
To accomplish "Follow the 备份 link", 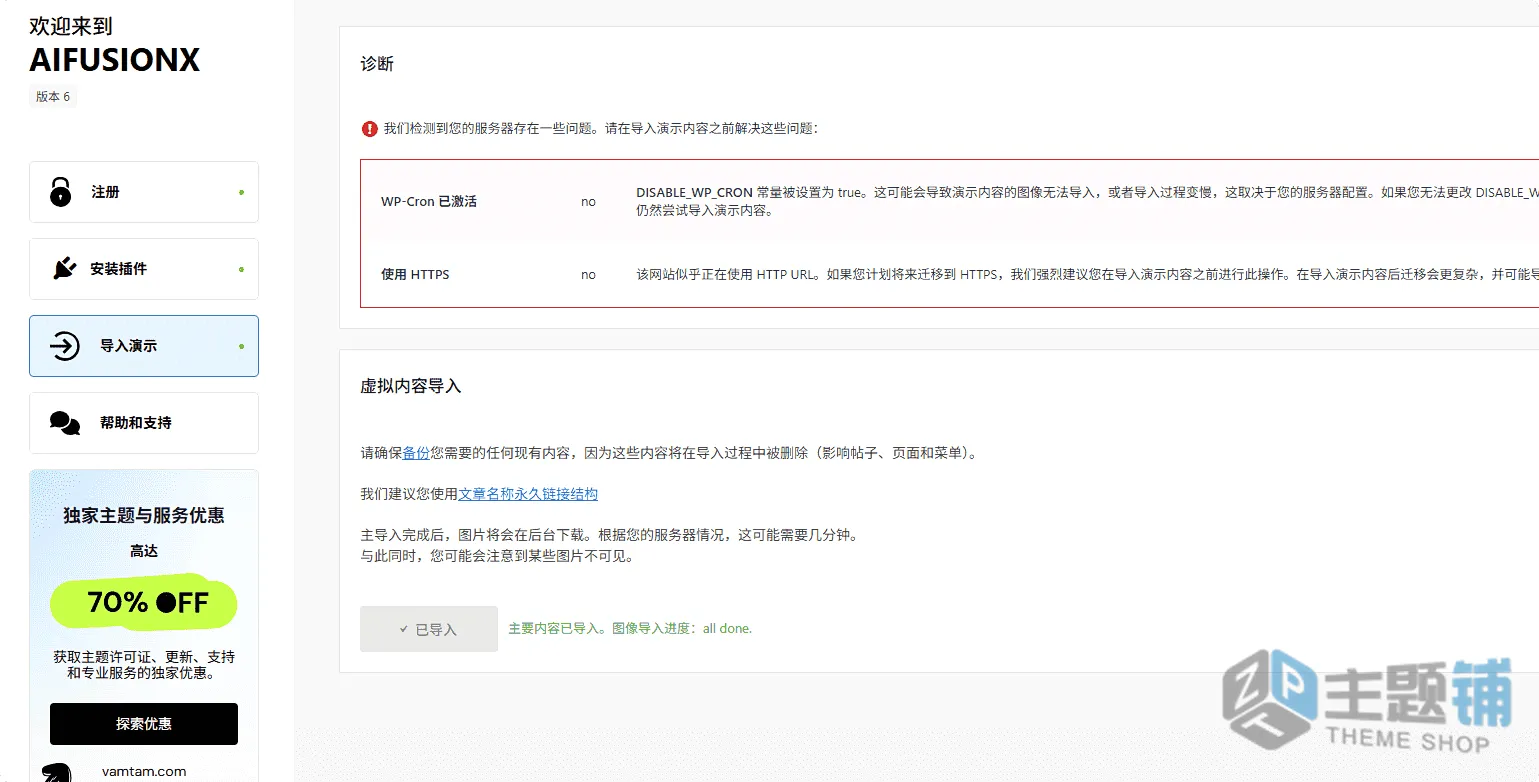I will (416, 453).
